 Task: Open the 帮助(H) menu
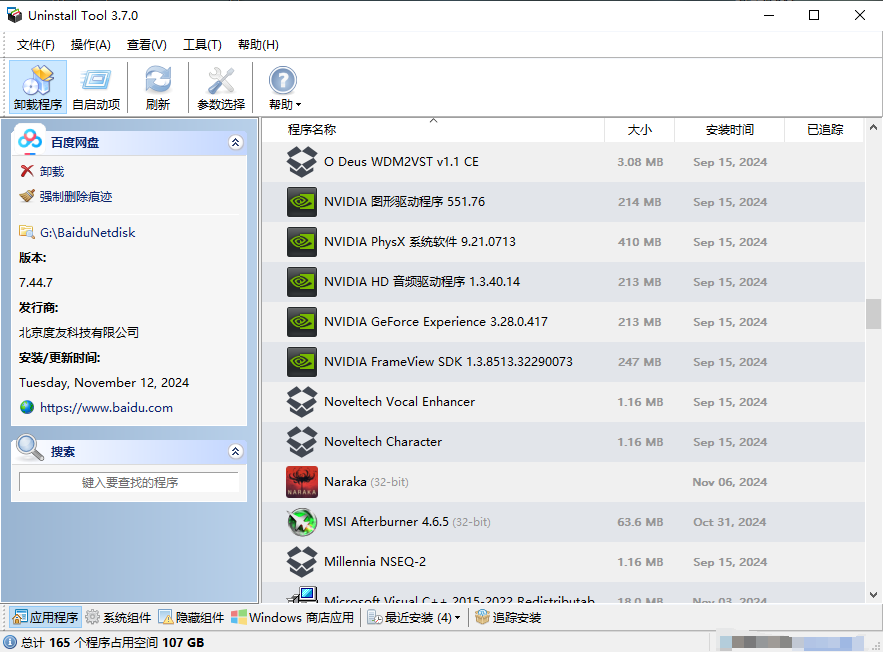258,44
